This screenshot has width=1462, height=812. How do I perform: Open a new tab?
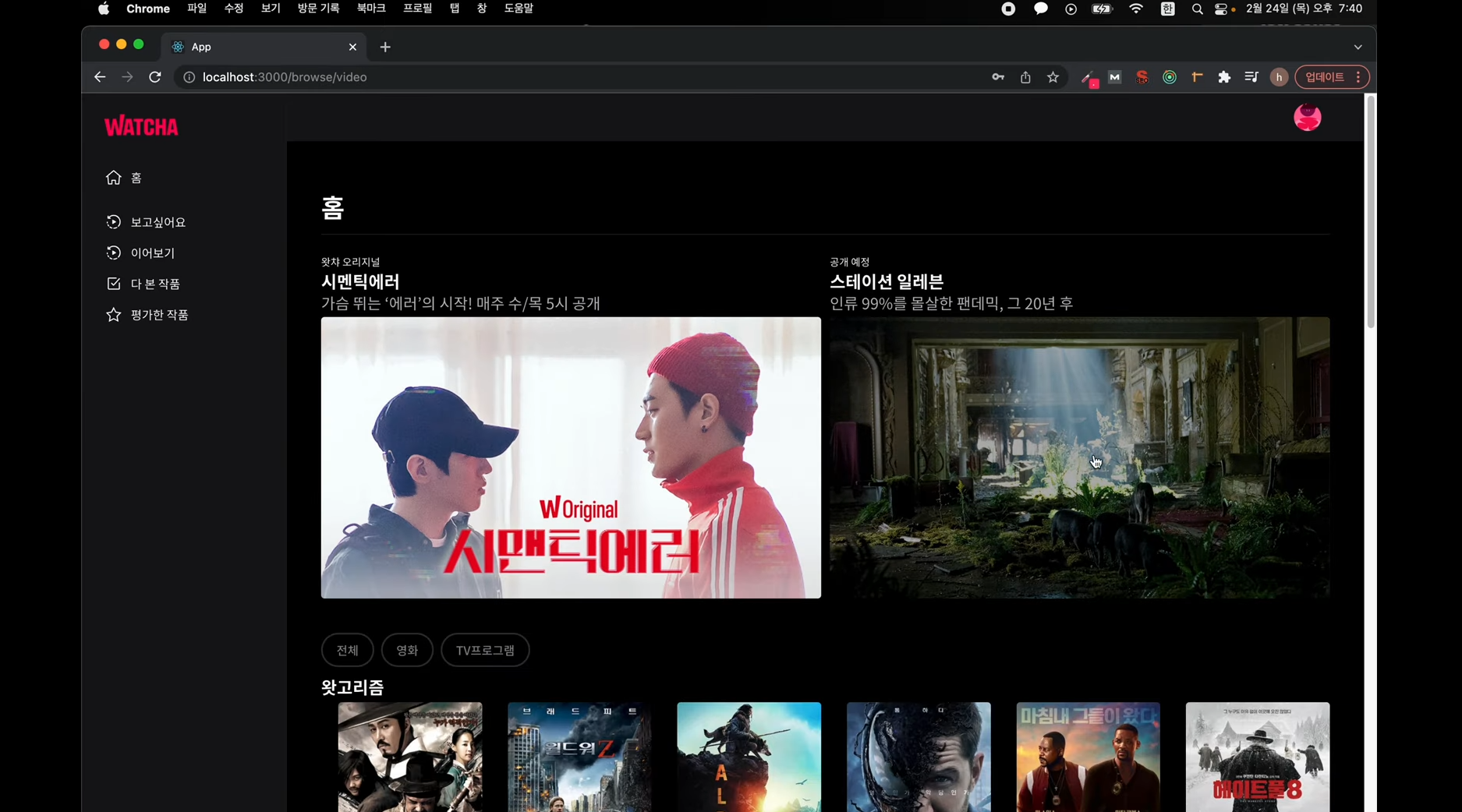coord(385,47)
